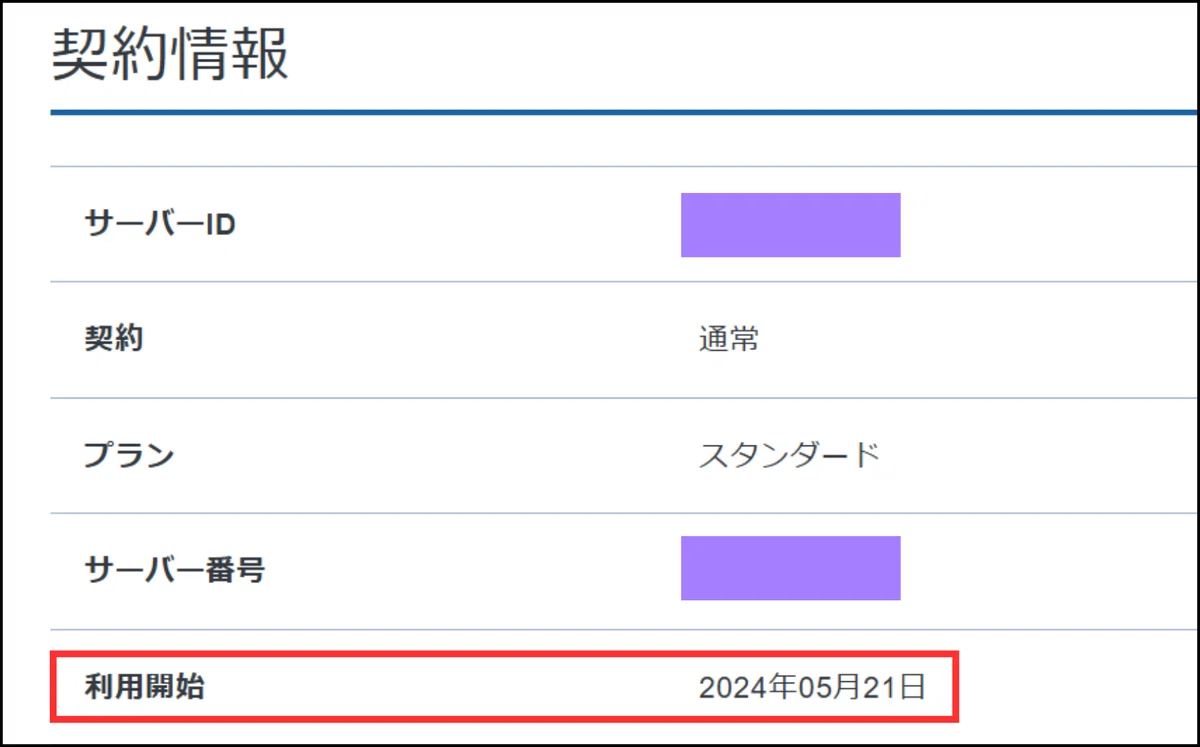1200x747 pixels.
Task: Click the 契約情報 page heading
Action: (170, 55)
